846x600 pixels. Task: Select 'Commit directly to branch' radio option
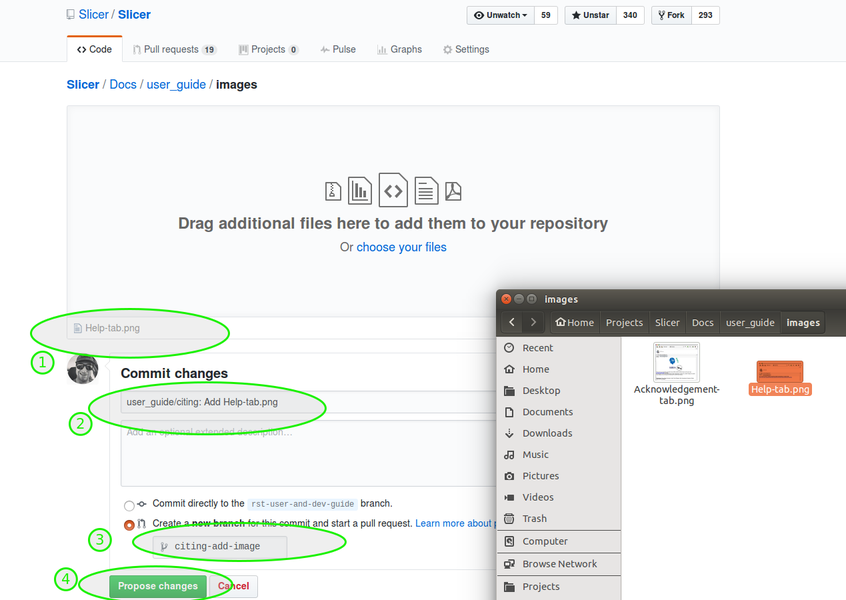coord(129,506)
